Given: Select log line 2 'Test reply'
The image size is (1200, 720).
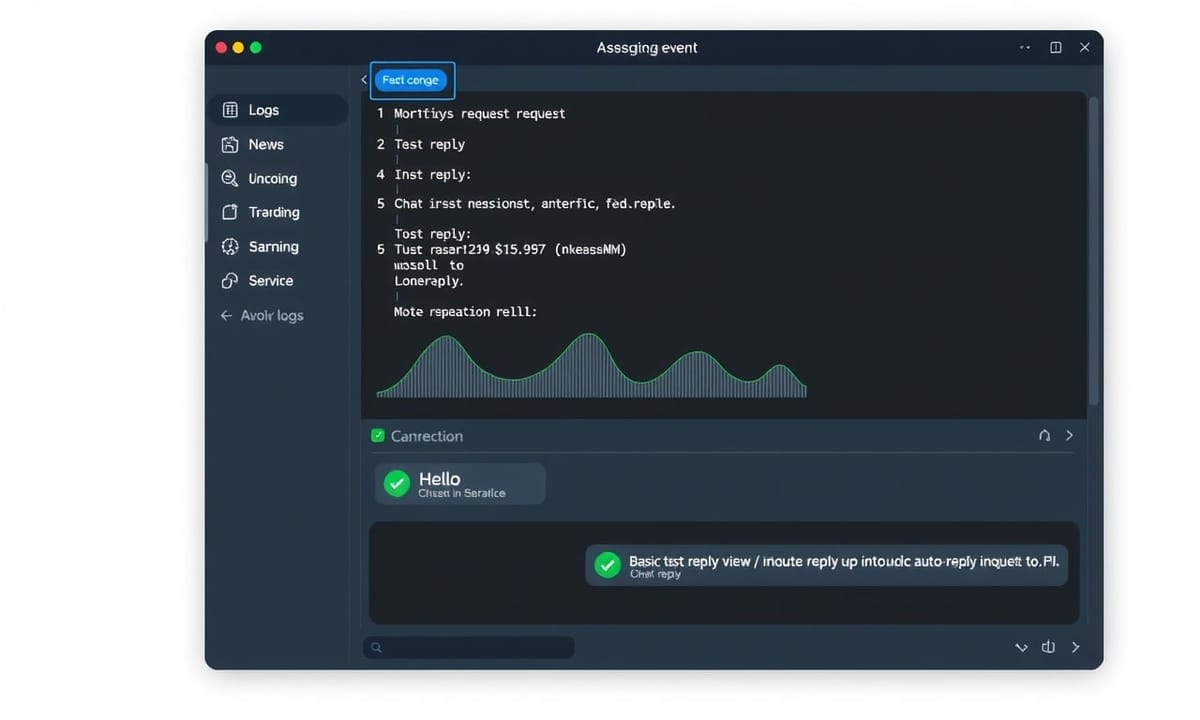Looking at the screenshot, I should (x=430, y=144).
